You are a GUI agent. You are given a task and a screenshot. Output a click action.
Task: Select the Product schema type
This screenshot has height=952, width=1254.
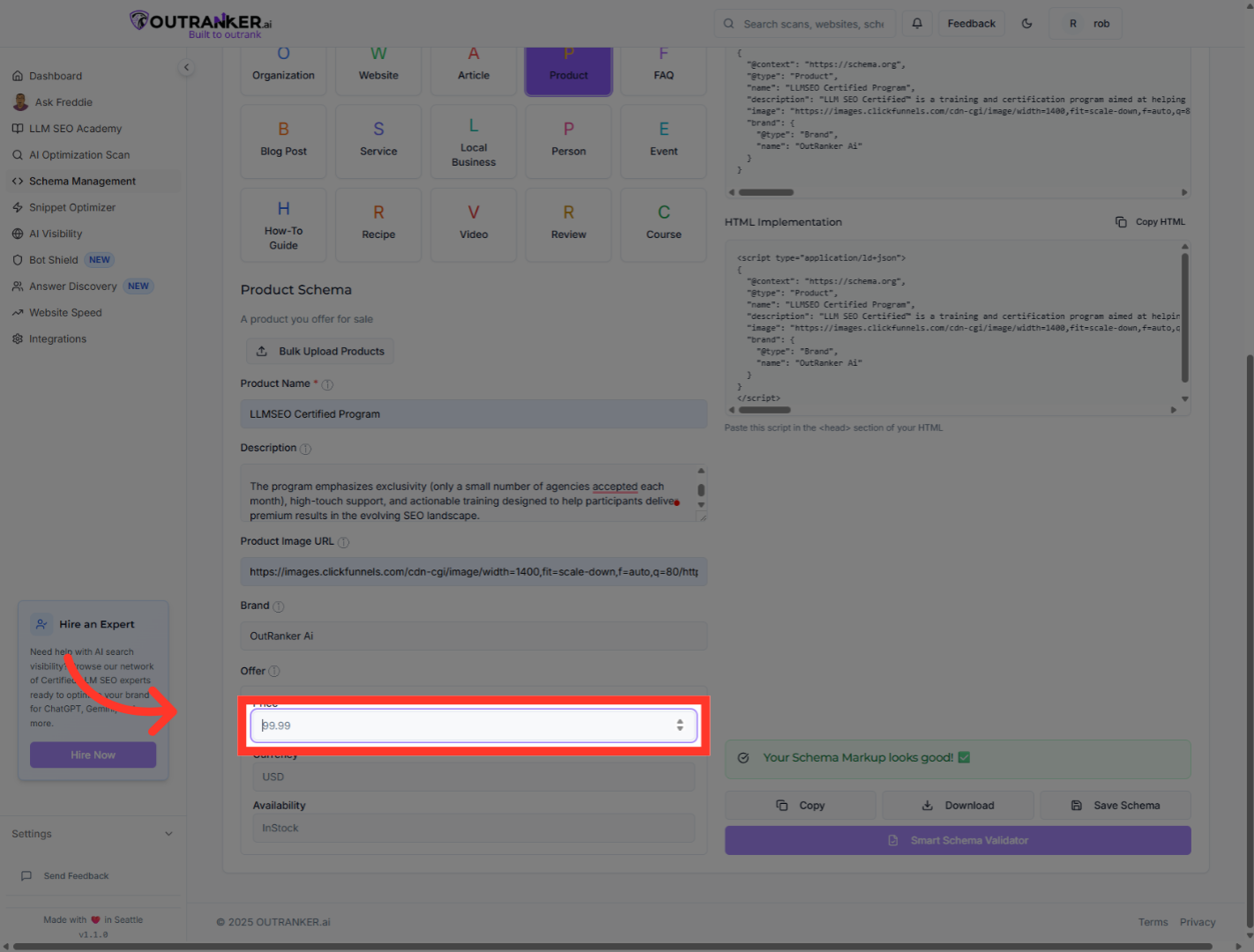[569, 71]
